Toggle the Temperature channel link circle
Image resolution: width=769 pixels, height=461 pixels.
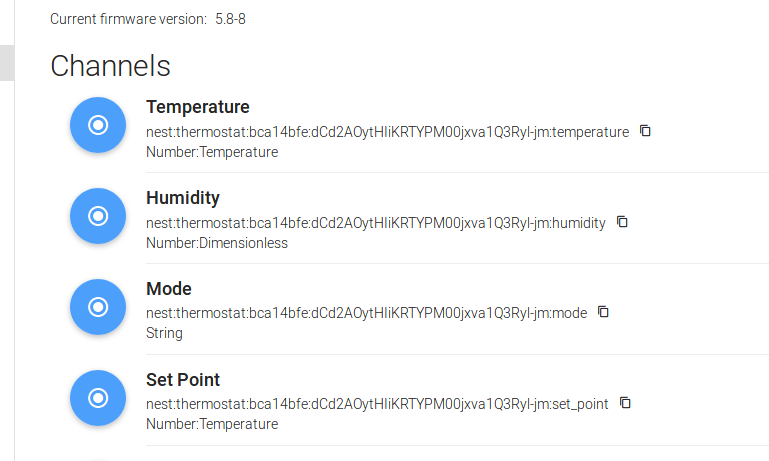pos(98,125)
